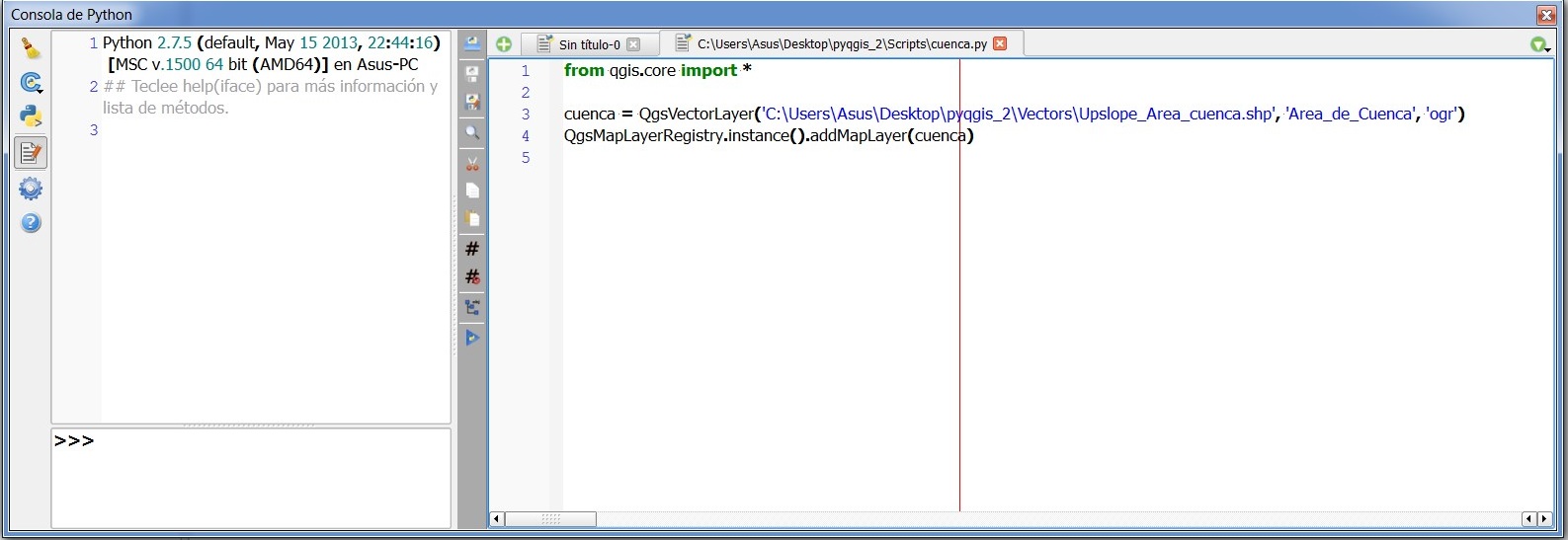Open the tab list dropdown at top right
Image resolution: width=1568 pixels, height=540 pixels.
[1539, 44]
